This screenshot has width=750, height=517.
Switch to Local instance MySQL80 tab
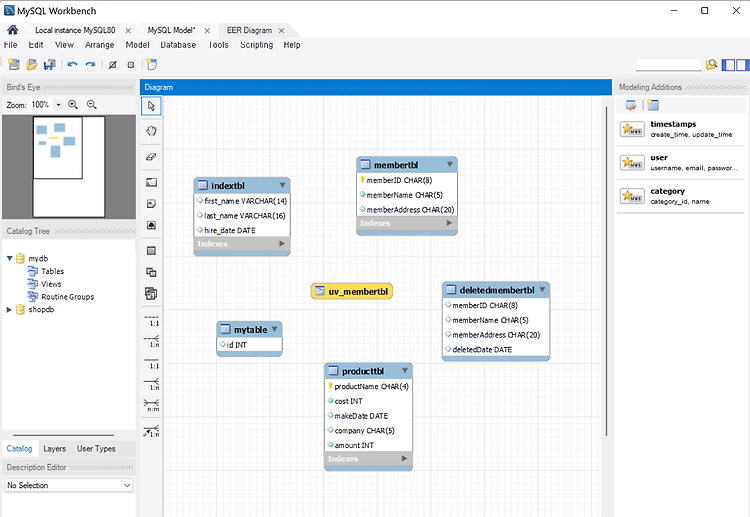pos(75,30)
